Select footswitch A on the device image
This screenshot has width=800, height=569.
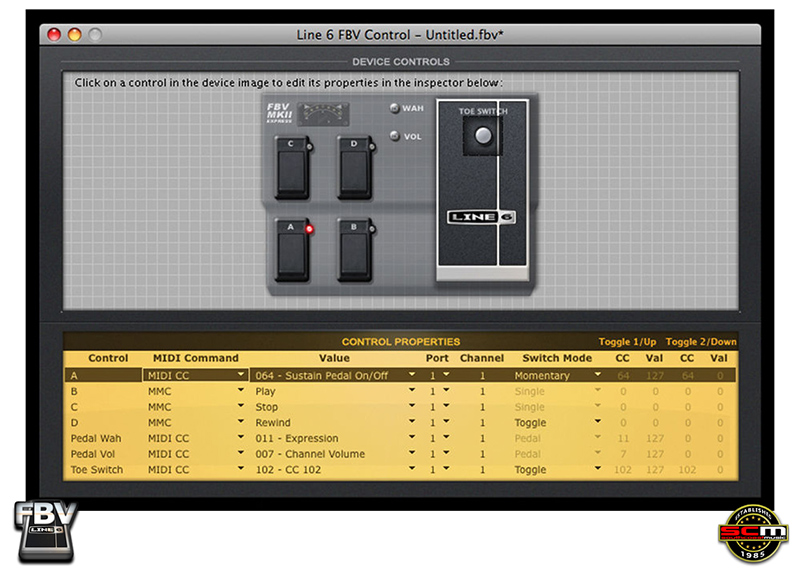pos(292,250)
